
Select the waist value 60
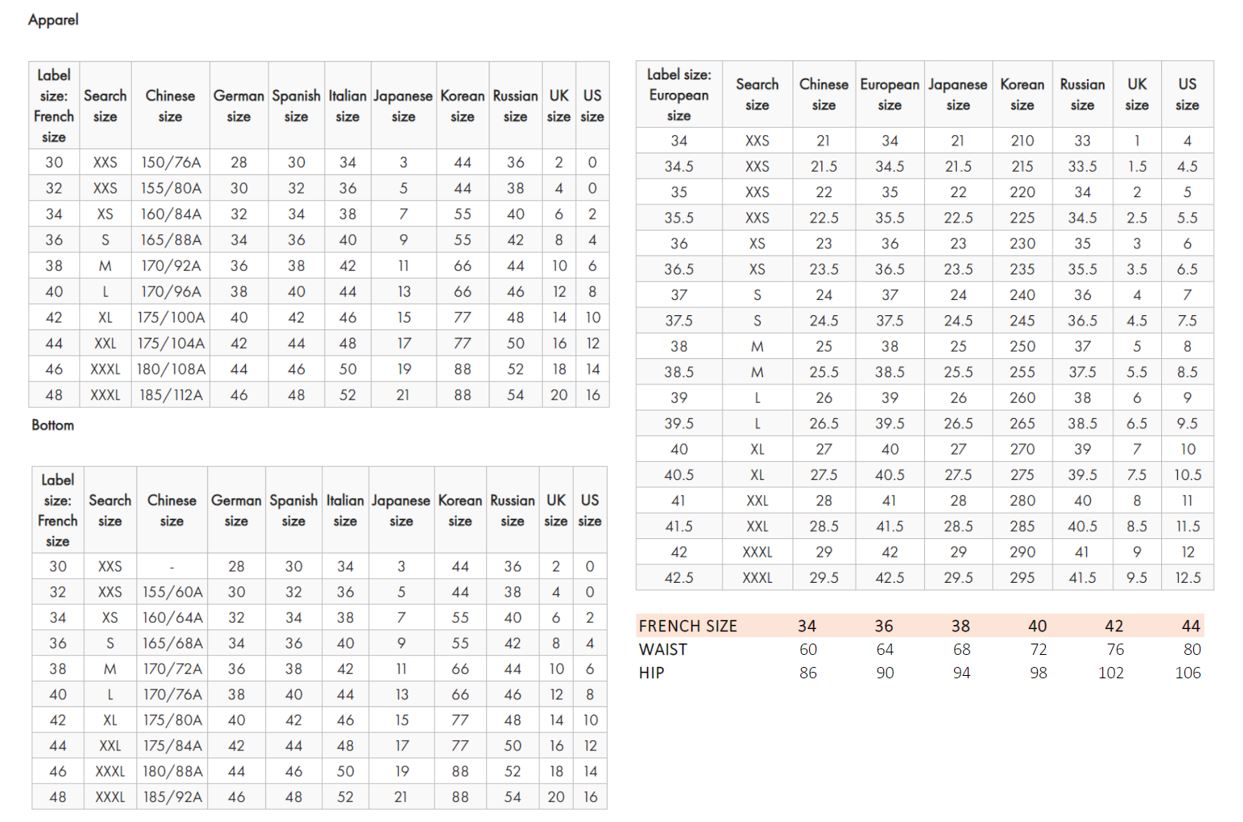[x=808, y=650]
